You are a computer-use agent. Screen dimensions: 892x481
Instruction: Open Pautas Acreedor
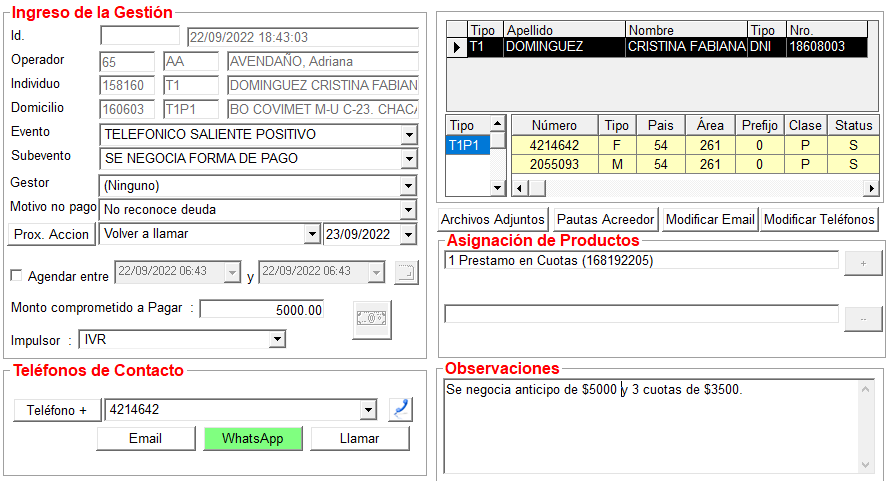point(605,220)
